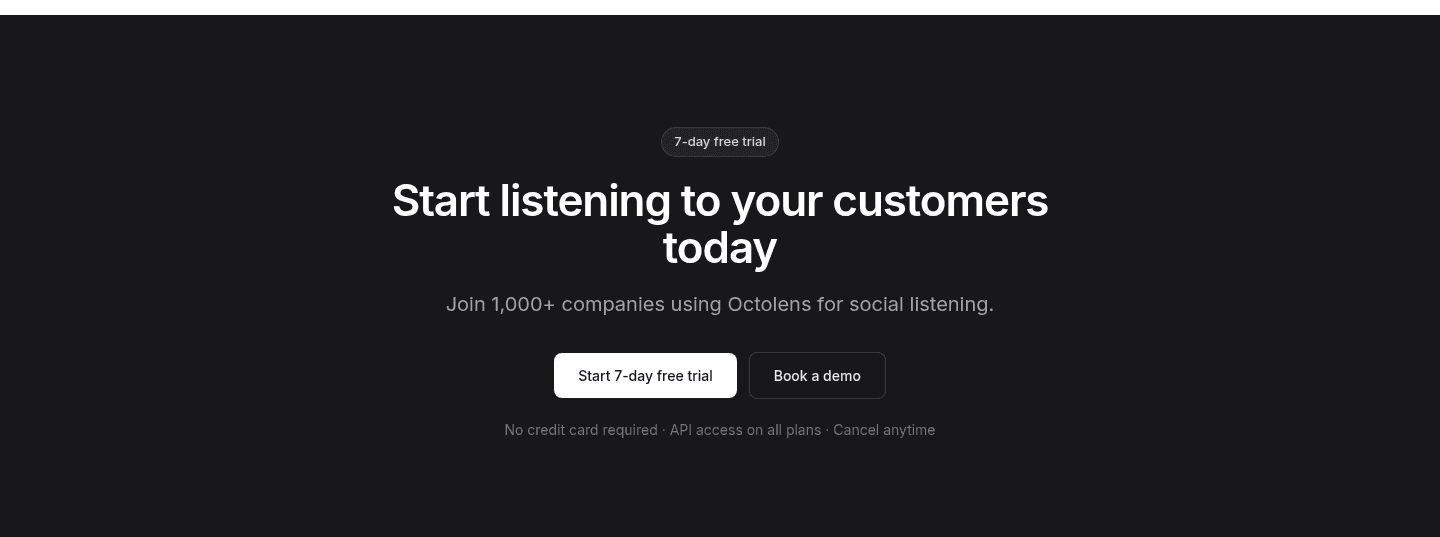Click "Octolens" in the subheading

pyautogui.click(x=770, y=304)
